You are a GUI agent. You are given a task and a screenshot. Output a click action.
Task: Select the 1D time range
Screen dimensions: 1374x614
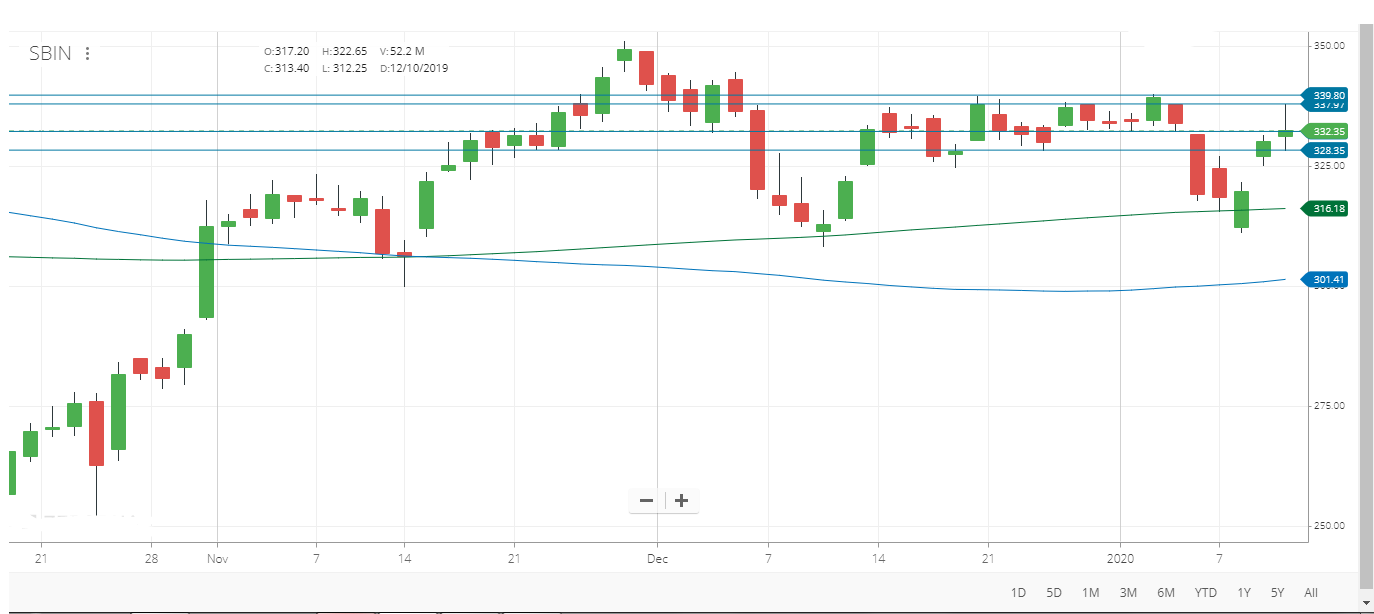tap(1018, 593)
